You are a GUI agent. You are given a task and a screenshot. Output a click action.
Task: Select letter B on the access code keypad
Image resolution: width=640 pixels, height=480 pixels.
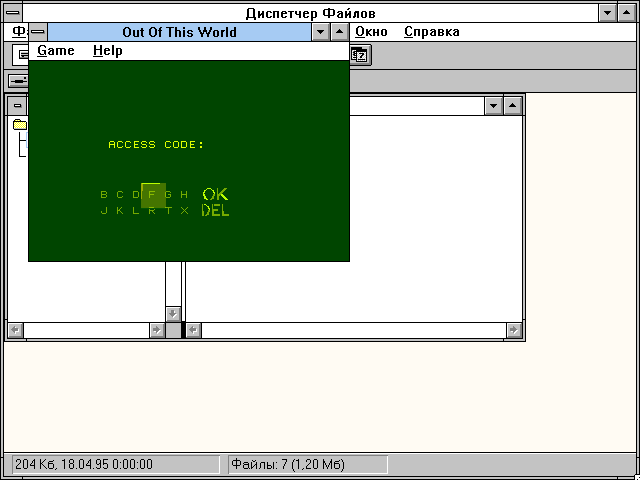(104, 195)
